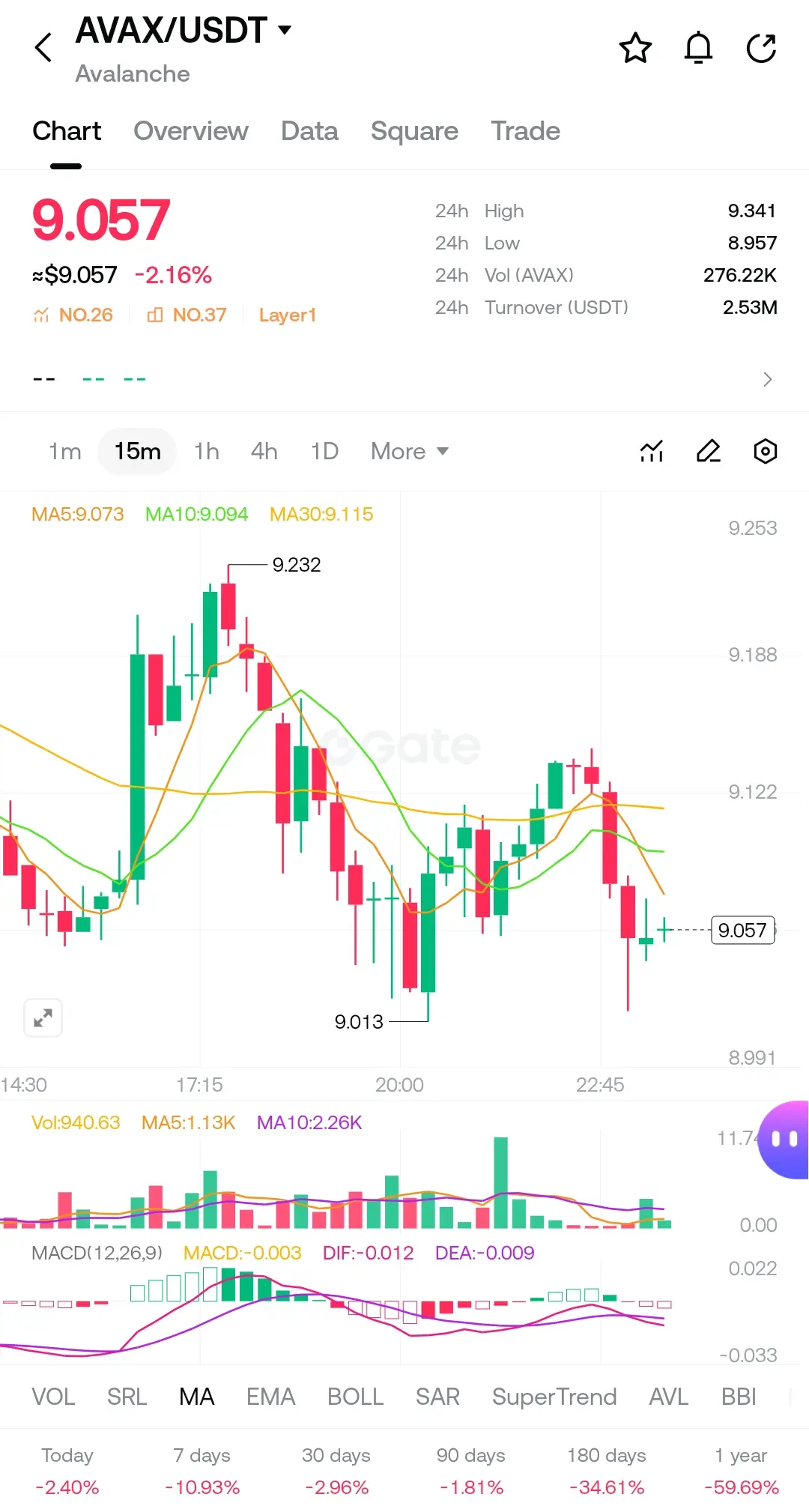Tap the MA10:9.094 legend value

click(196, 514)
